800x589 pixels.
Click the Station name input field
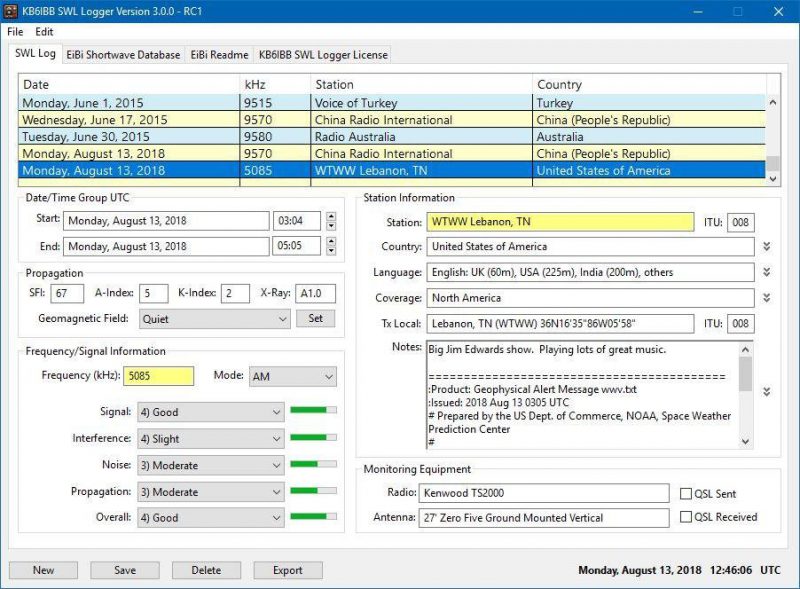pyautogui.click(x=560, y=222)
